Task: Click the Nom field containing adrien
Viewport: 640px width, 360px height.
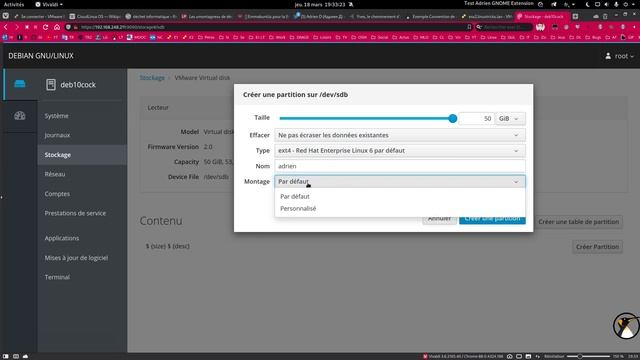Action: (400, 166)
